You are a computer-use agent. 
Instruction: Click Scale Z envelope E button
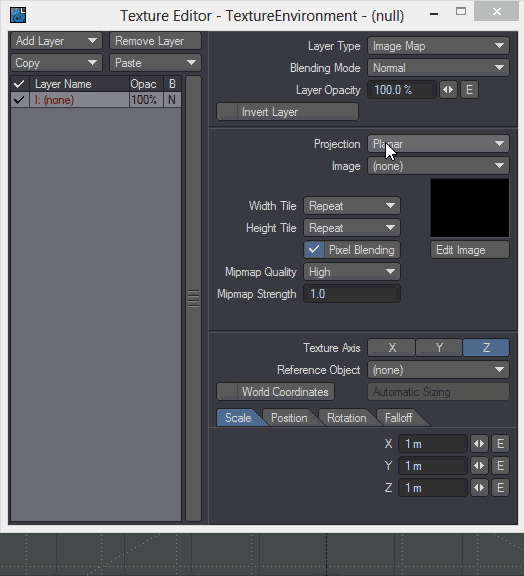500,488
